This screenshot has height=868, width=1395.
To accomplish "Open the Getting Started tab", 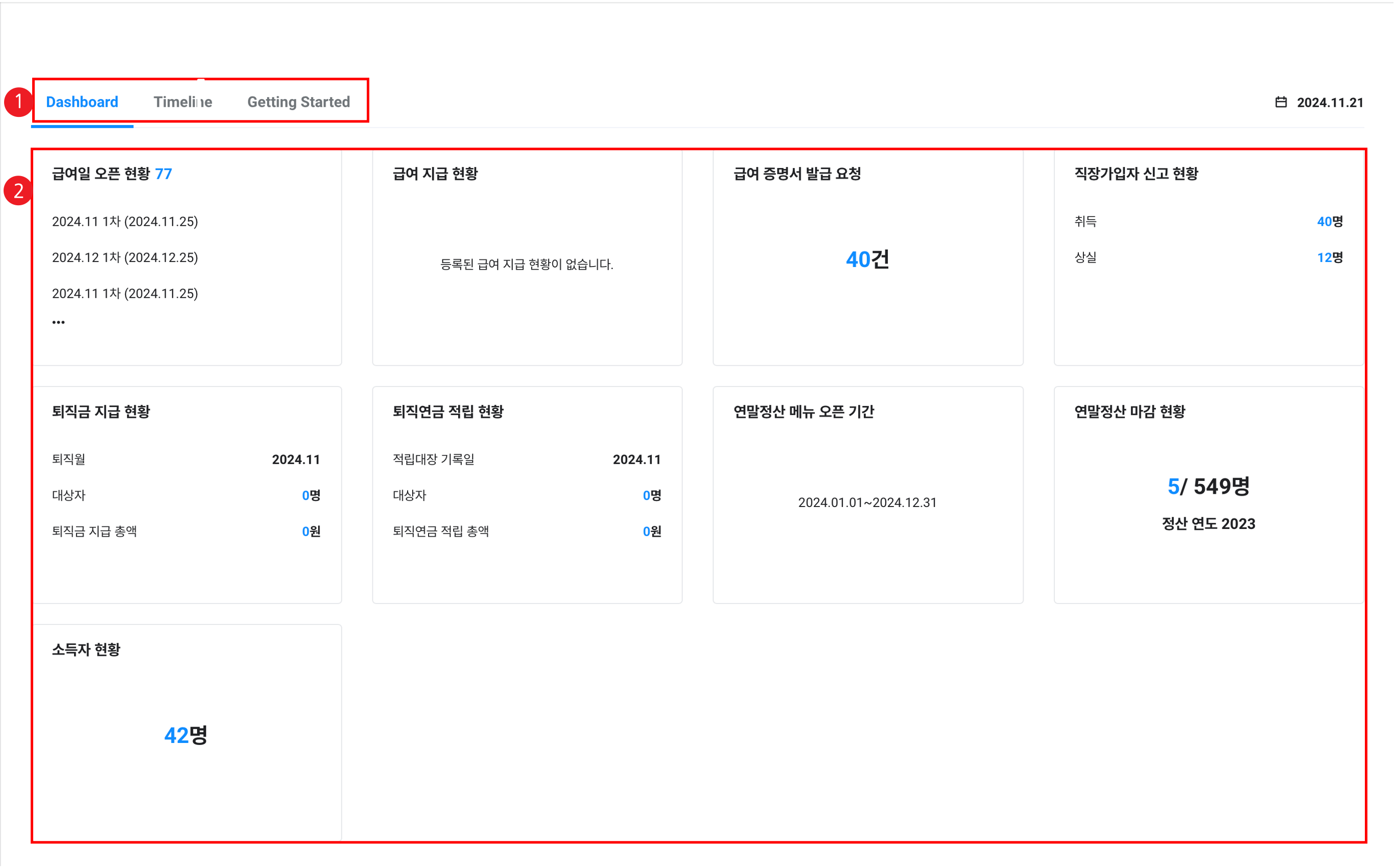I will [298, 102].
